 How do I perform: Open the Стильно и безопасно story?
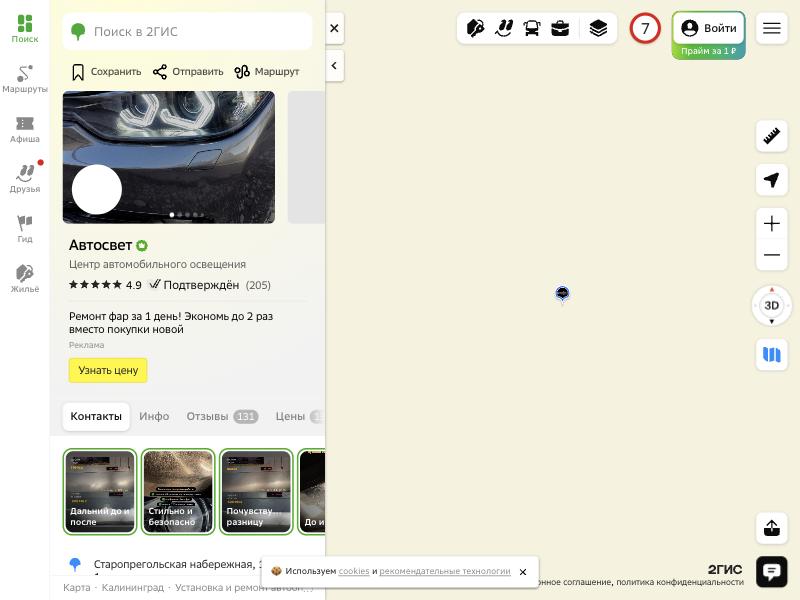178,492
